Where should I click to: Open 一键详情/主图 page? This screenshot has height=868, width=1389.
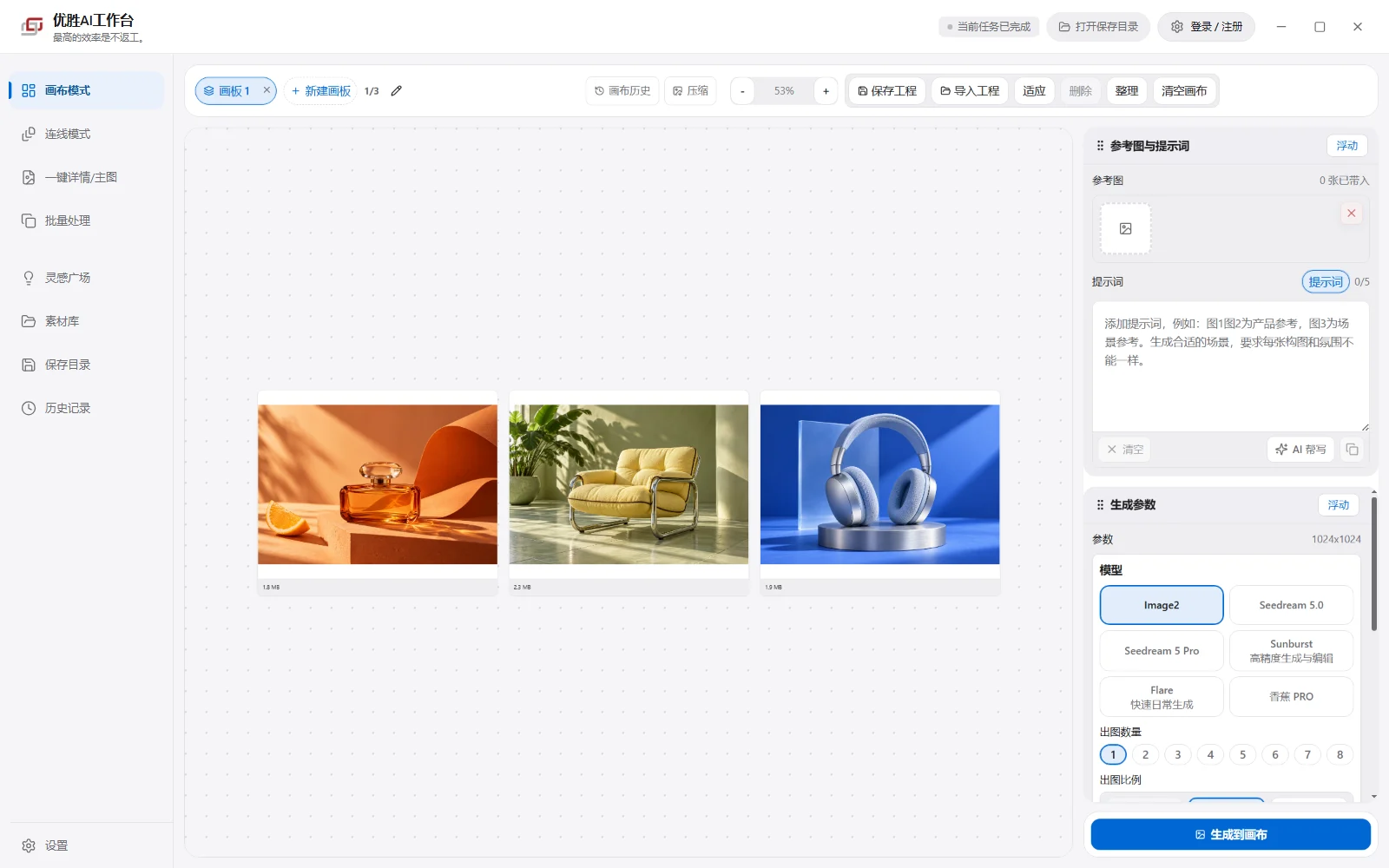point(86,177)
